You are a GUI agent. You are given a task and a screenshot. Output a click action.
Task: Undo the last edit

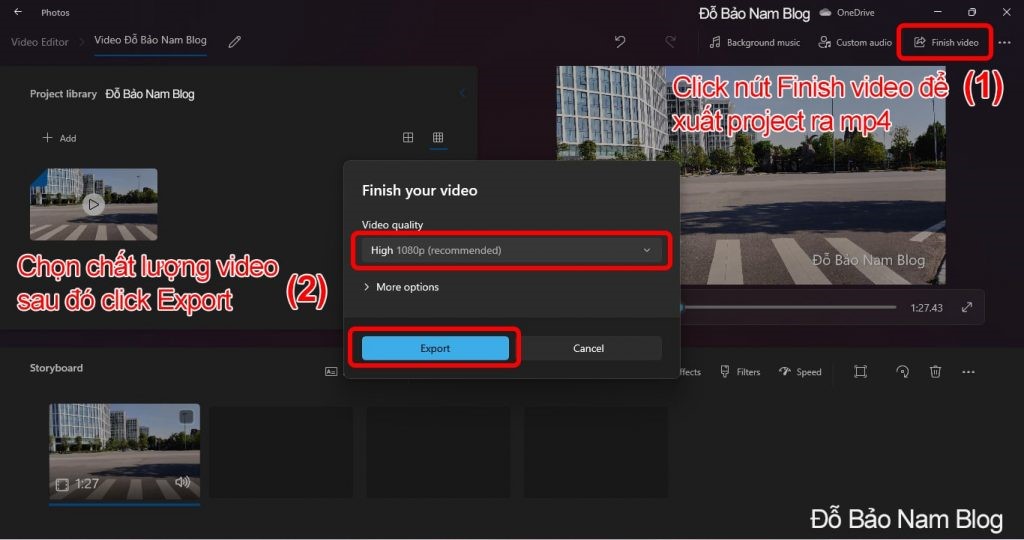(x=620, y=42)
